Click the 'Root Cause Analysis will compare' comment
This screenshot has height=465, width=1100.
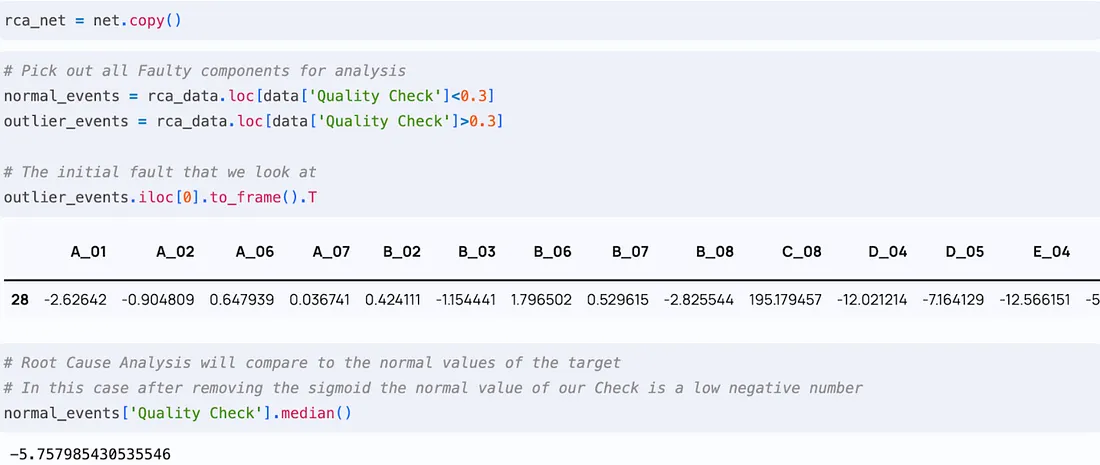pos(312,363)
